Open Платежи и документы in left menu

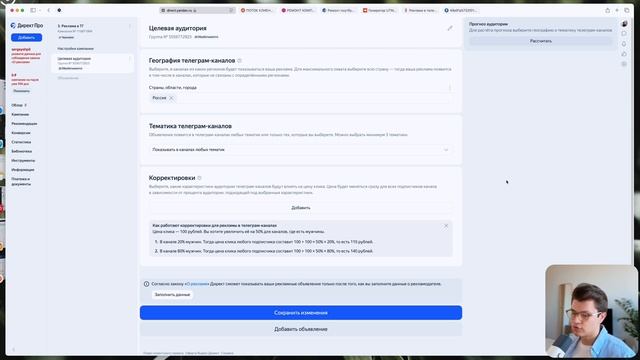[x=21, y=182]
